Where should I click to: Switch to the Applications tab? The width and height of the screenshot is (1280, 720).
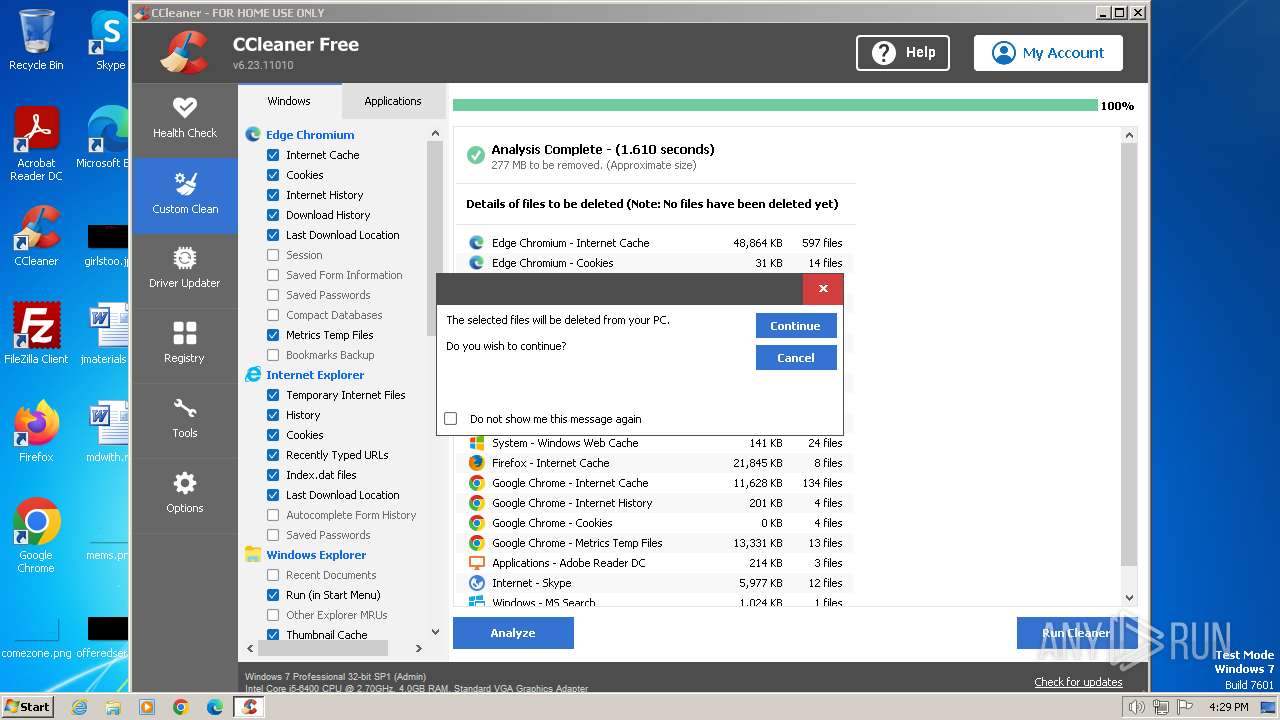pos(393,101)
